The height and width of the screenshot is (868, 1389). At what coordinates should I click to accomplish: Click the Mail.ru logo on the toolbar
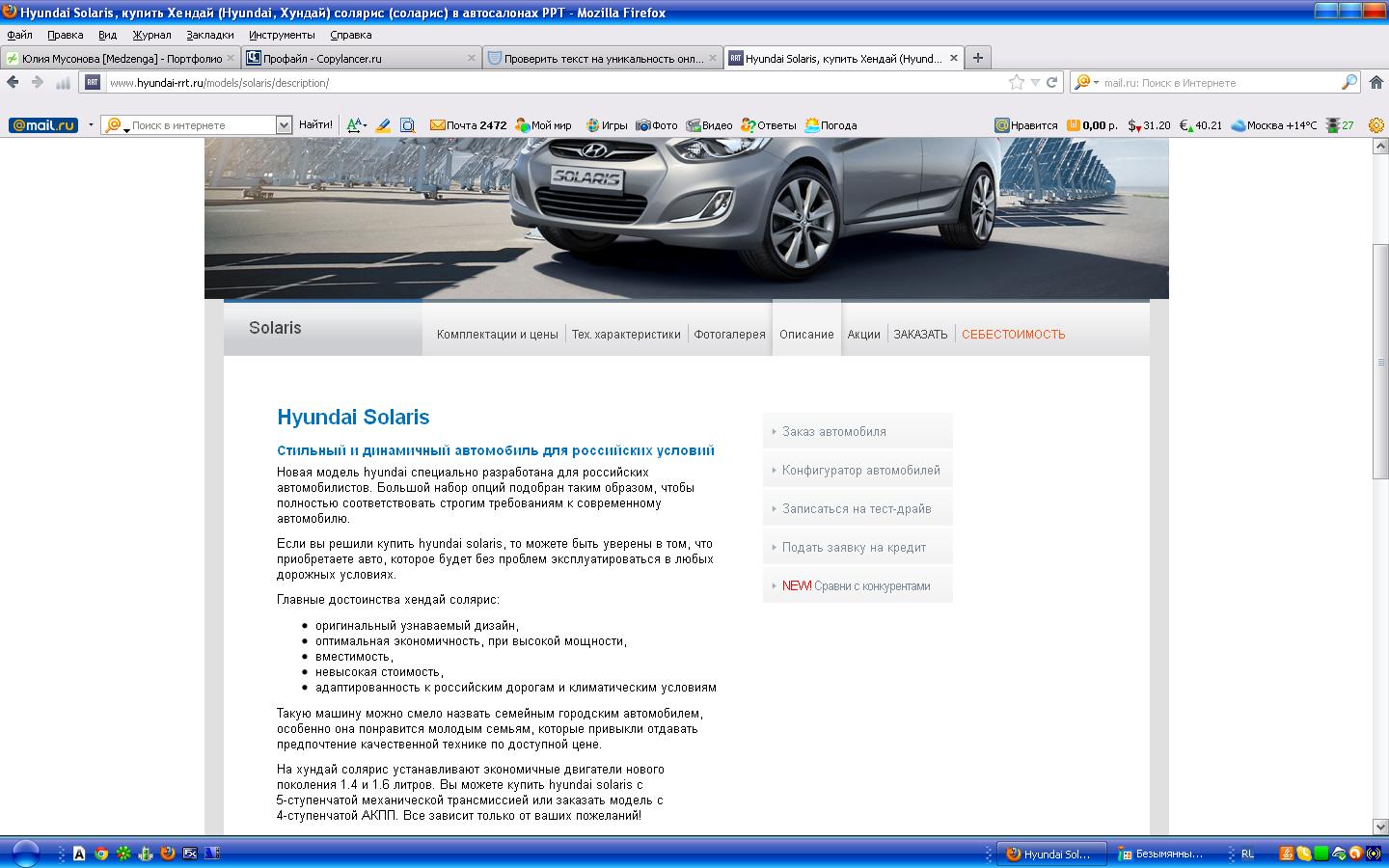tap(43, 125)
